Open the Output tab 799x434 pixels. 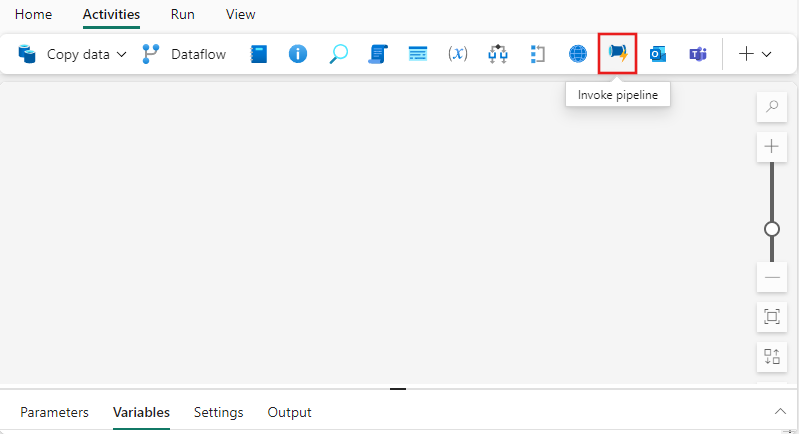(x=289, y=412)
